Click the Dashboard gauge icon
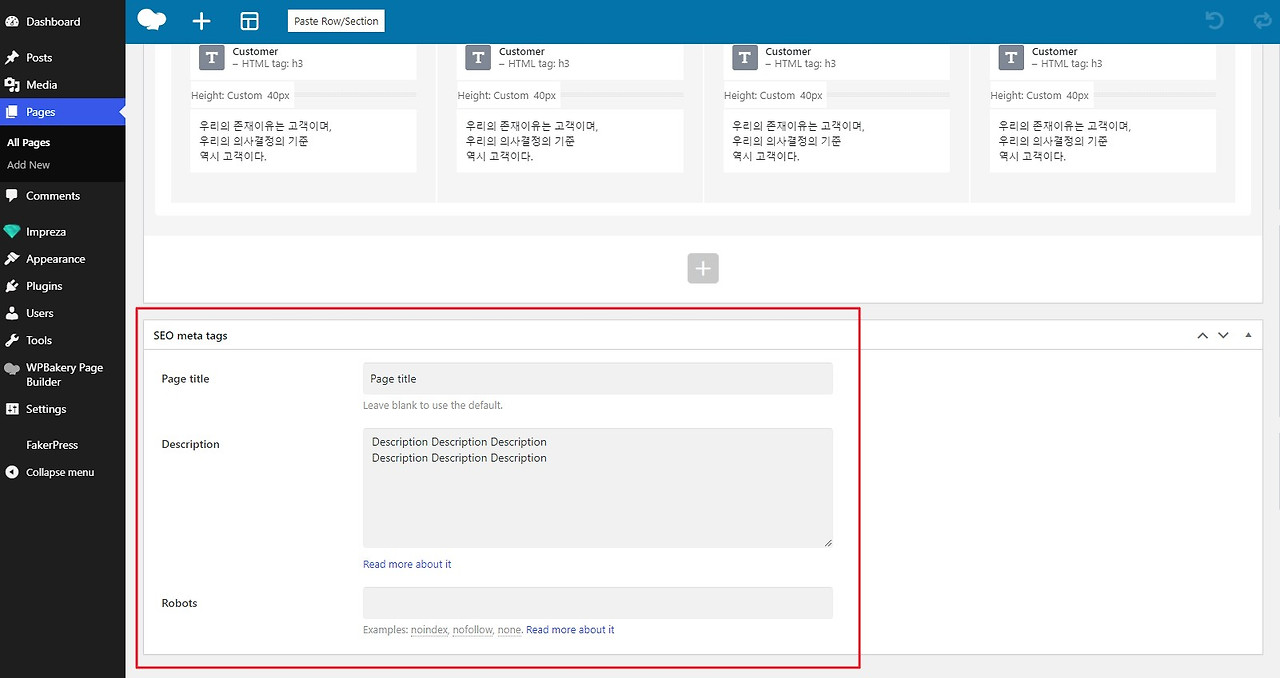Image resolution: width=1280 pixels, height=678 pixels. tap(12, 21)
